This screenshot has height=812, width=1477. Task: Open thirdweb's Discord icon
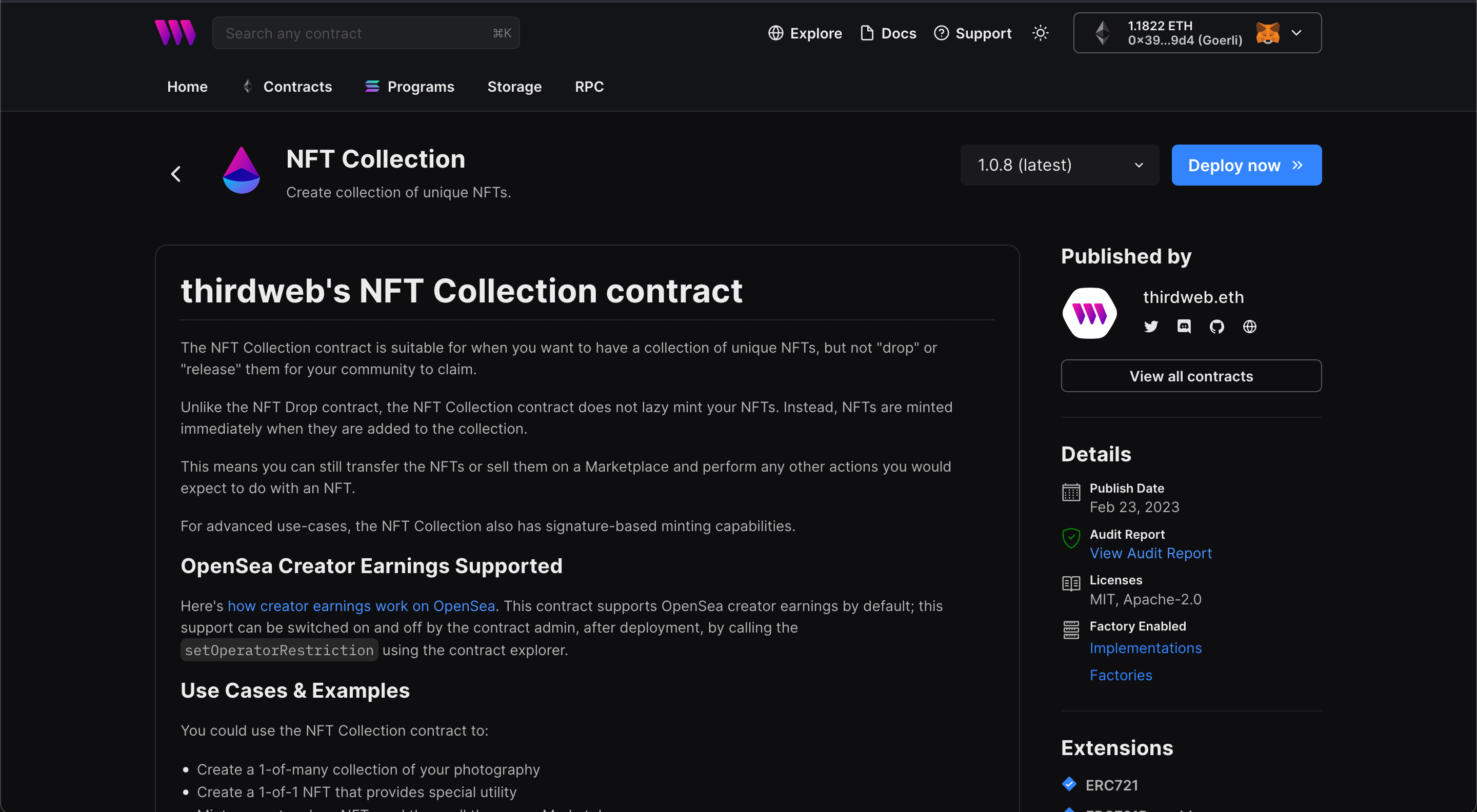1184,327
